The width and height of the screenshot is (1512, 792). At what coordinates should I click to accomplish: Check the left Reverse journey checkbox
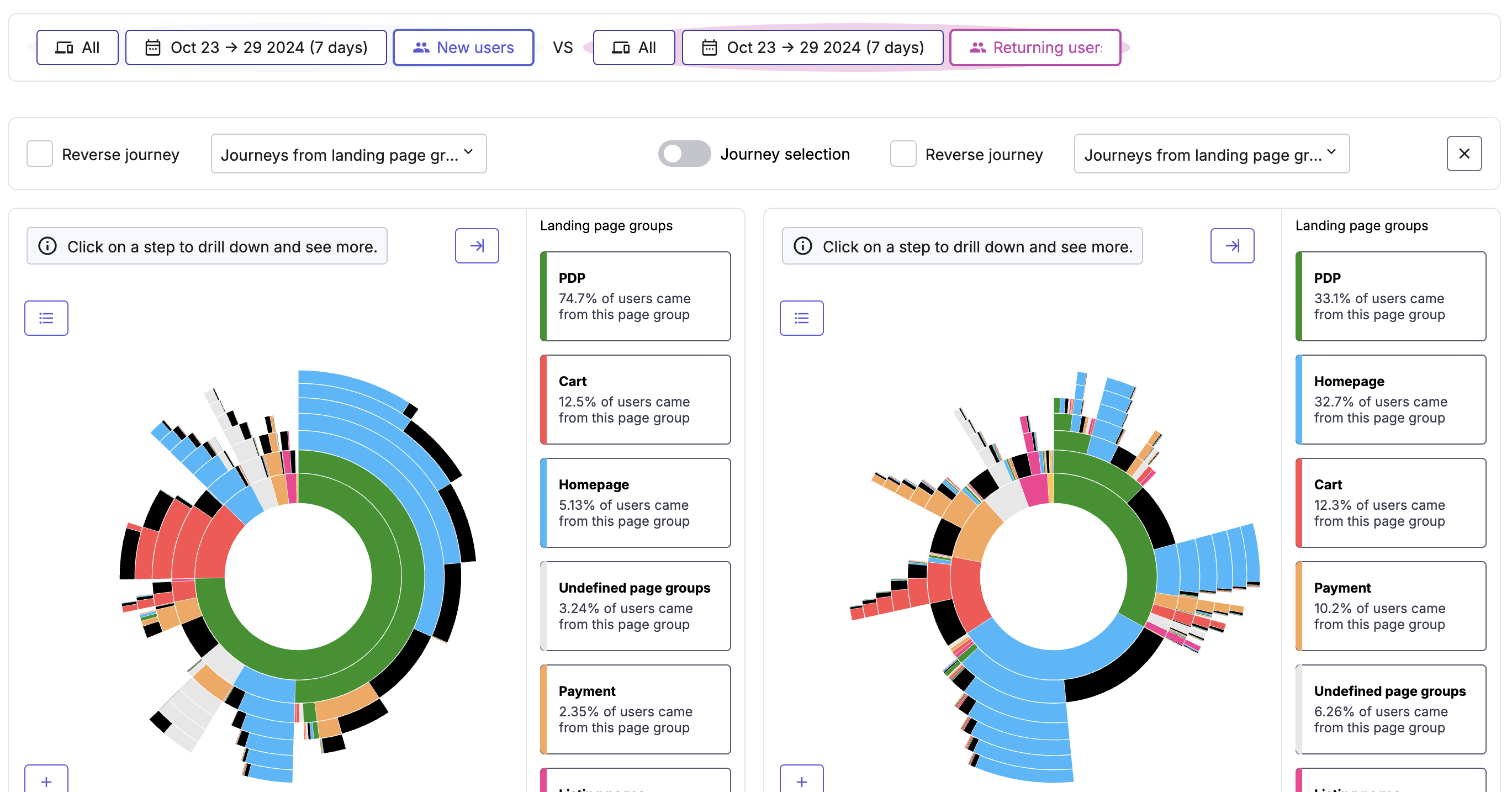tap(40, 154)
